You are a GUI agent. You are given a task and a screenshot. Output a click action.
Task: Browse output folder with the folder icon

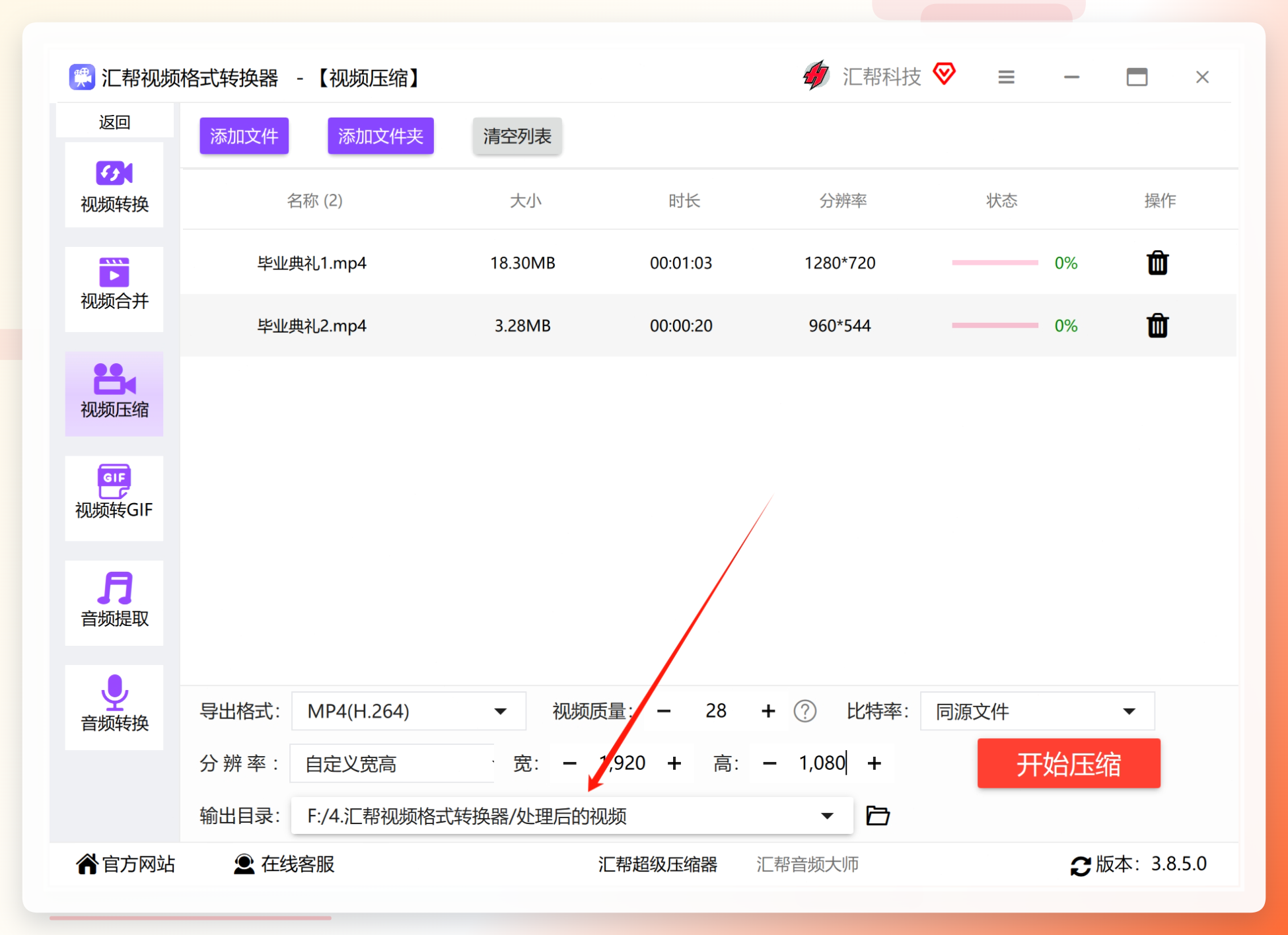[x=877, y=815]
